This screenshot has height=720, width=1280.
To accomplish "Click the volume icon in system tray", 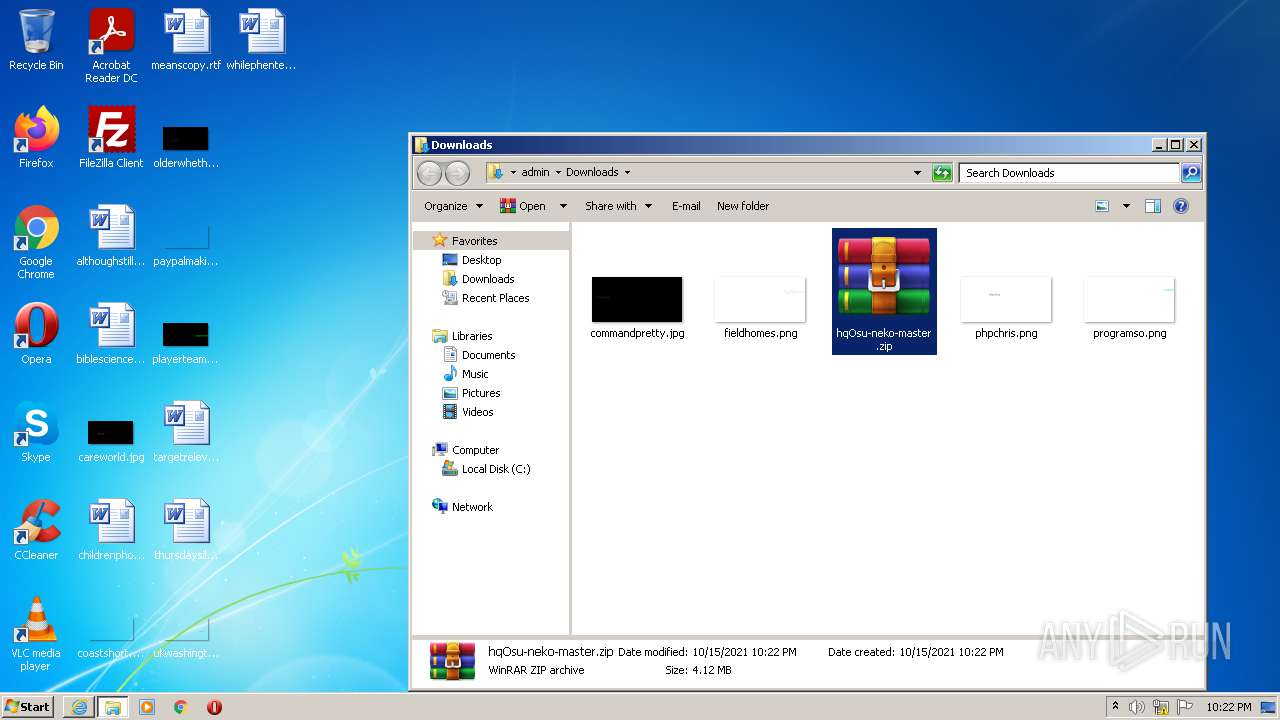I will pos(1137,707).
